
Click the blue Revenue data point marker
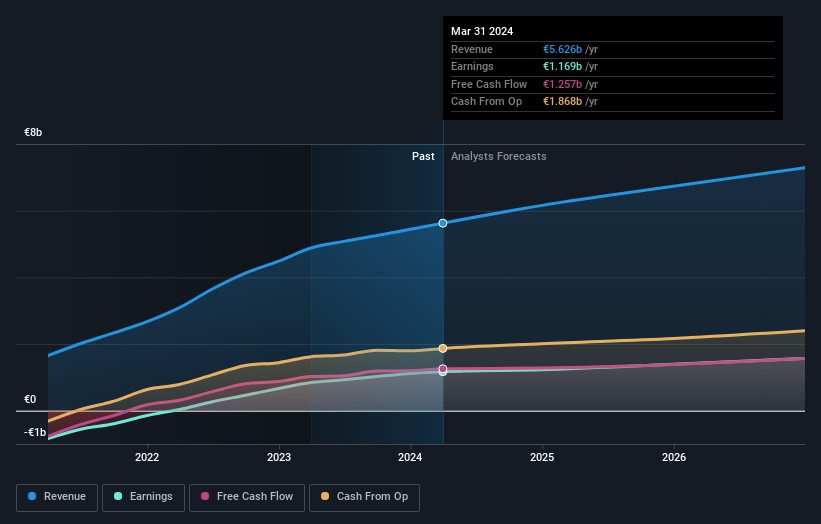(443, 224)
